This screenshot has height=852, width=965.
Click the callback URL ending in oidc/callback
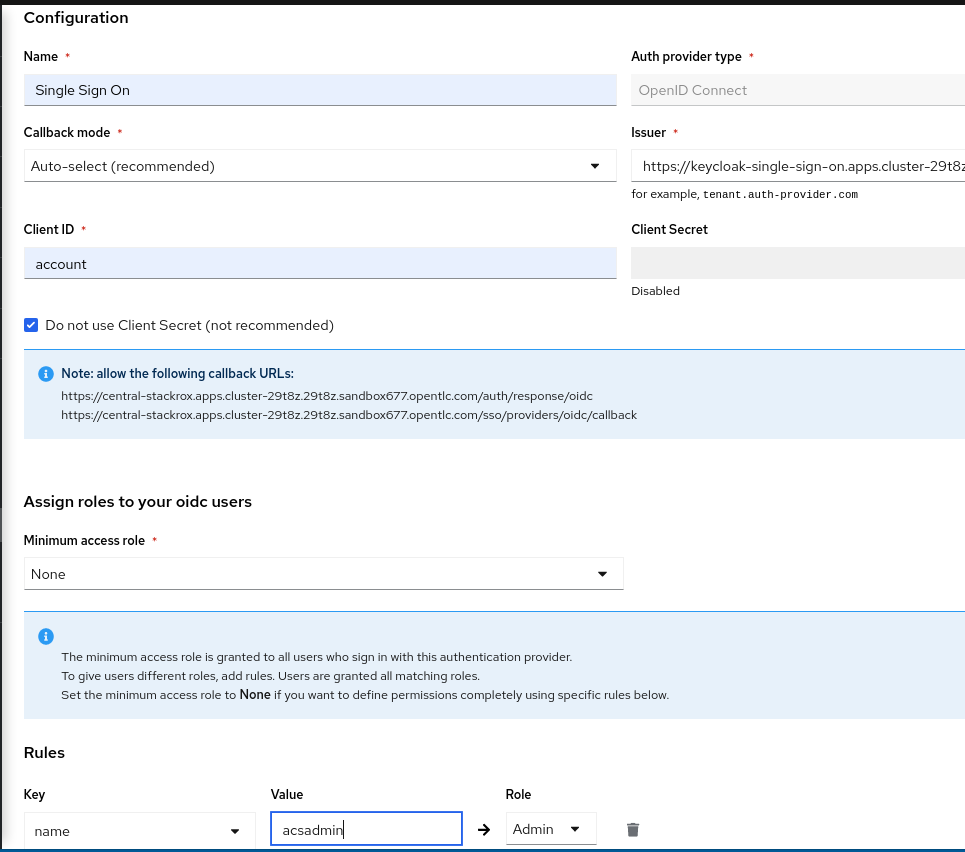[349, 415]
